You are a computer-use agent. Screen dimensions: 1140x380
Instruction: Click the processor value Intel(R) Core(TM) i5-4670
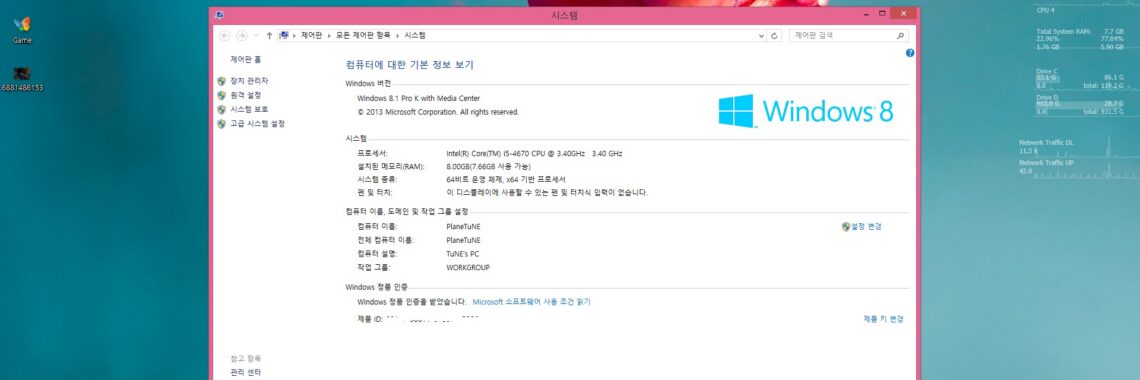click(534, 154)
